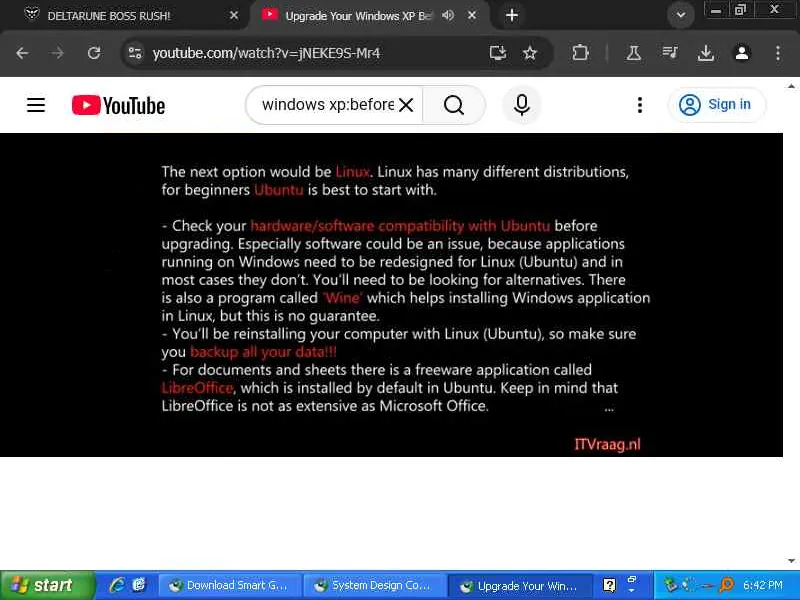Open the first system tray icon

click(x=670, y=585)
